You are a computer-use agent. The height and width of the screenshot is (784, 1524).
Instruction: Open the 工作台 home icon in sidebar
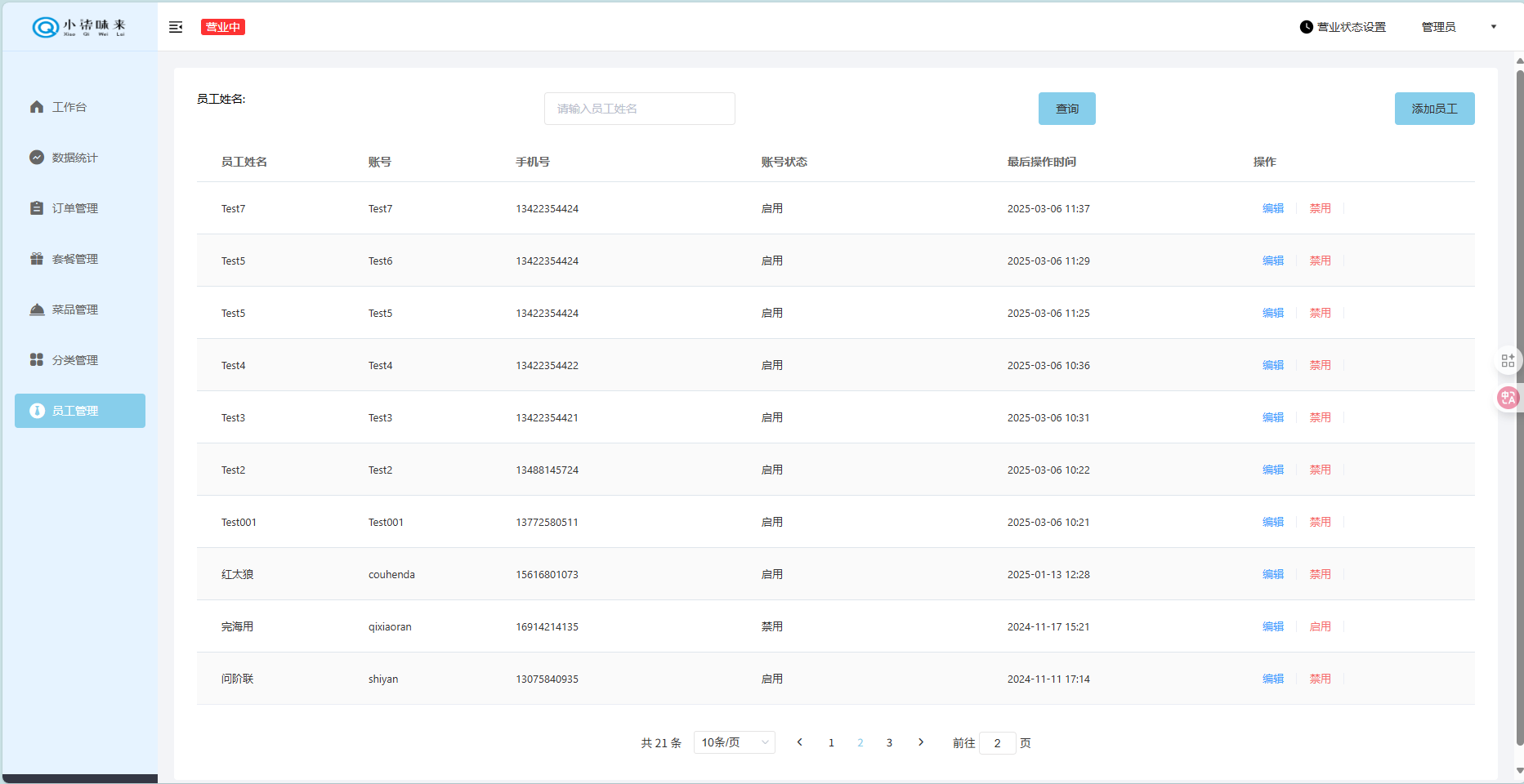tap(37, 107)
